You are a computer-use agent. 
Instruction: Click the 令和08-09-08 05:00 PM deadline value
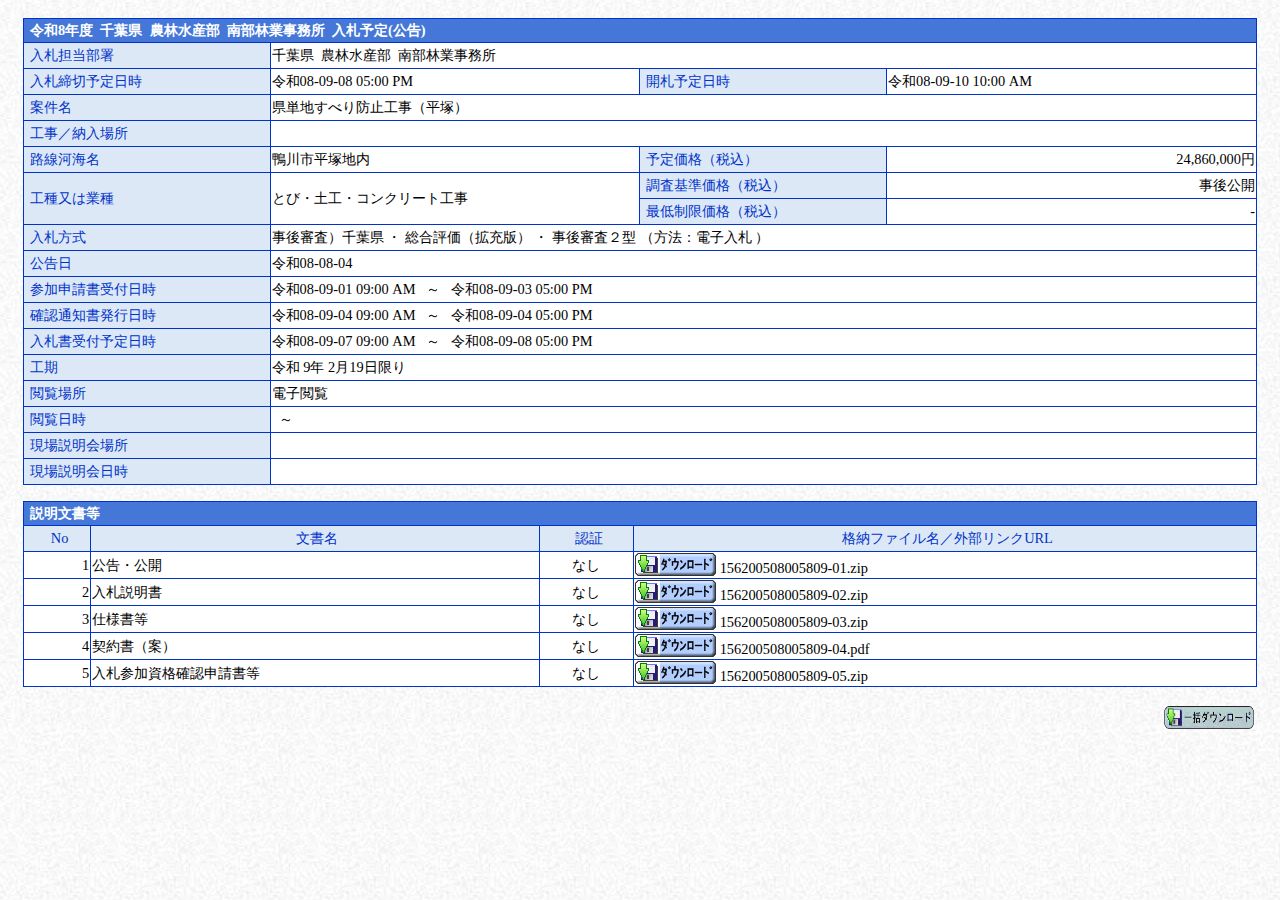(342, 81)
